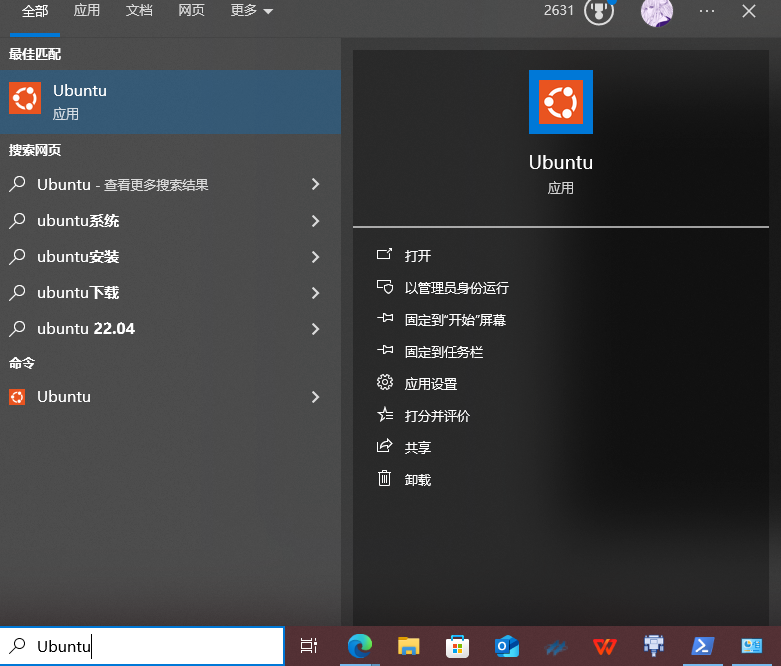This screenshot has height=666, width=781.
Task: Open File Explorer from the taskbar
Action: tap(408, 646)
